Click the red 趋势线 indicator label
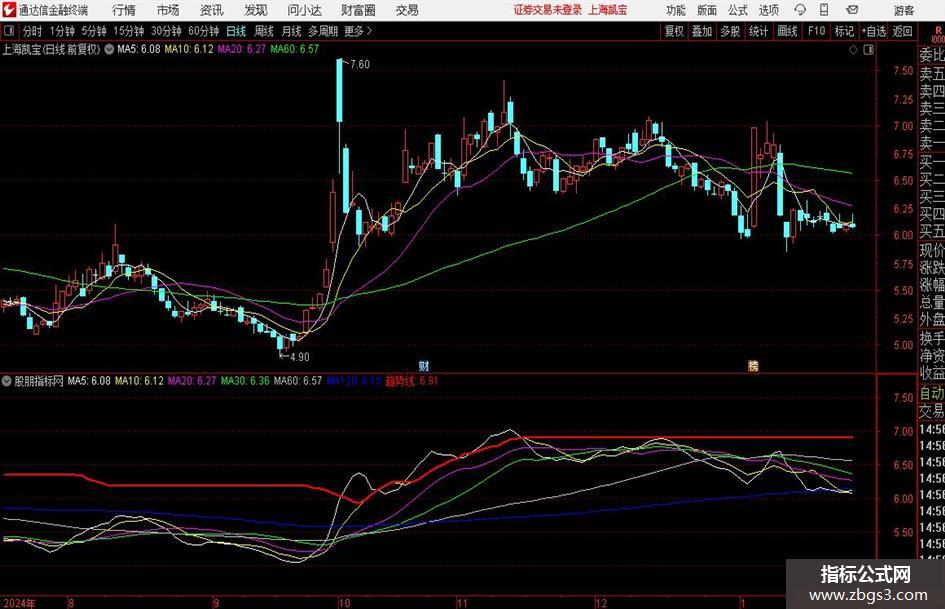Screen dimensions: 945x609 tap(412, 381)
